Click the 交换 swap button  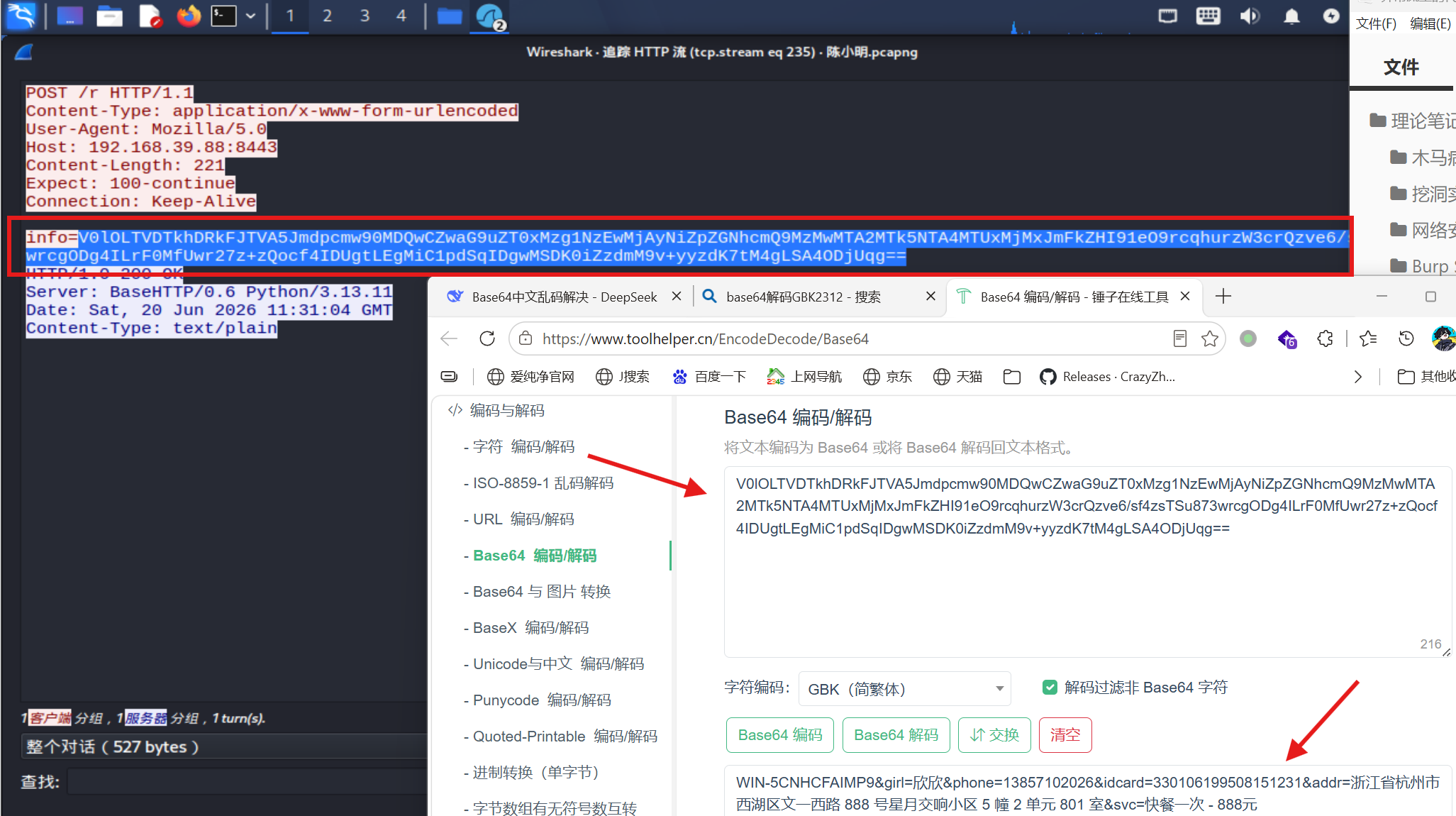pos(994,735)
